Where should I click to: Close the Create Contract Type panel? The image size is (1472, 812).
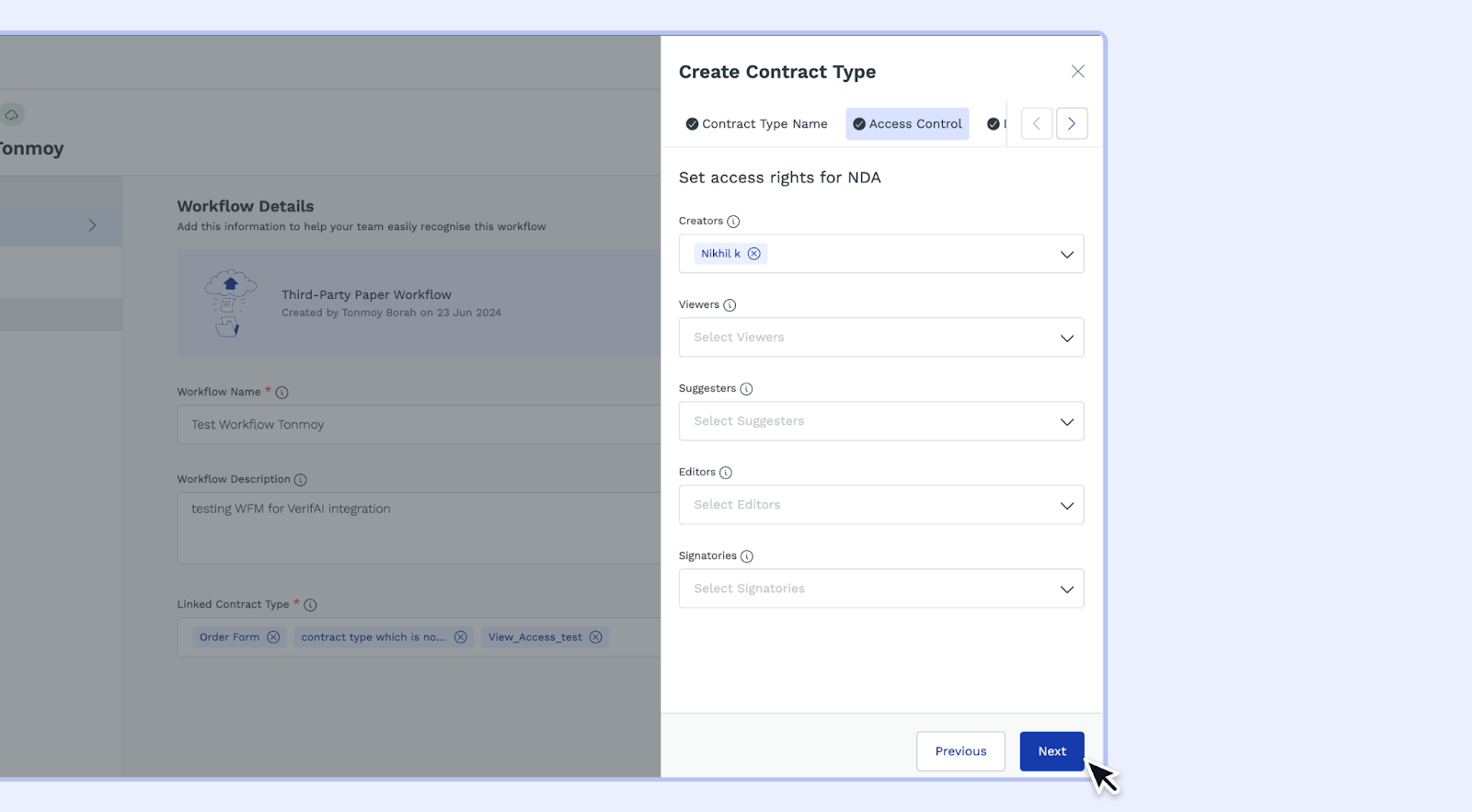pos(1078,72)
